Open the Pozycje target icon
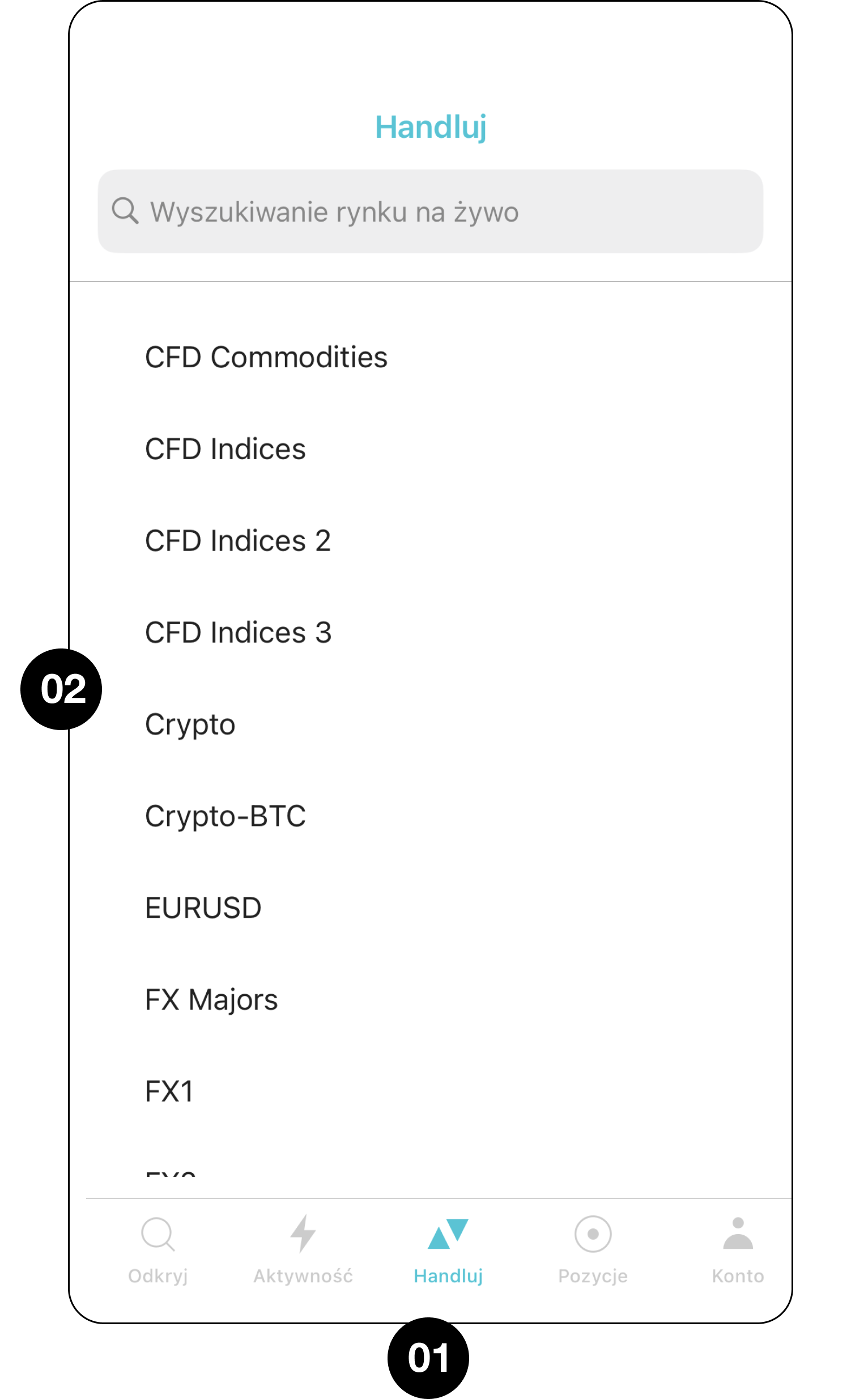The width and height of the screenshot is (868, 1399). [x=593, y=1233]
